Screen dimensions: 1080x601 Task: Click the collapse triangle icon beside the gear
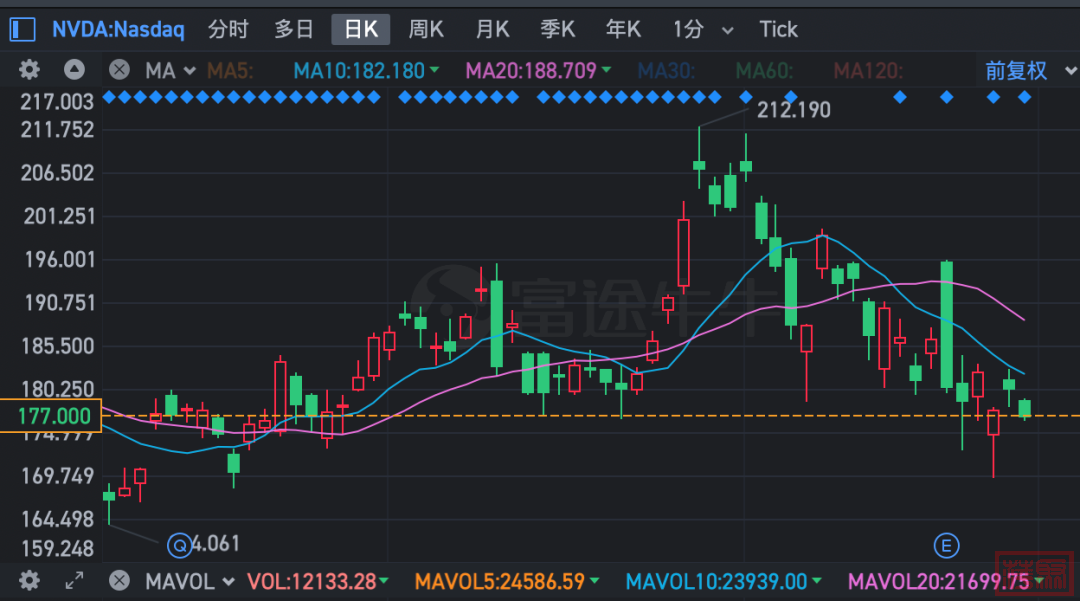tap(74, 70)
